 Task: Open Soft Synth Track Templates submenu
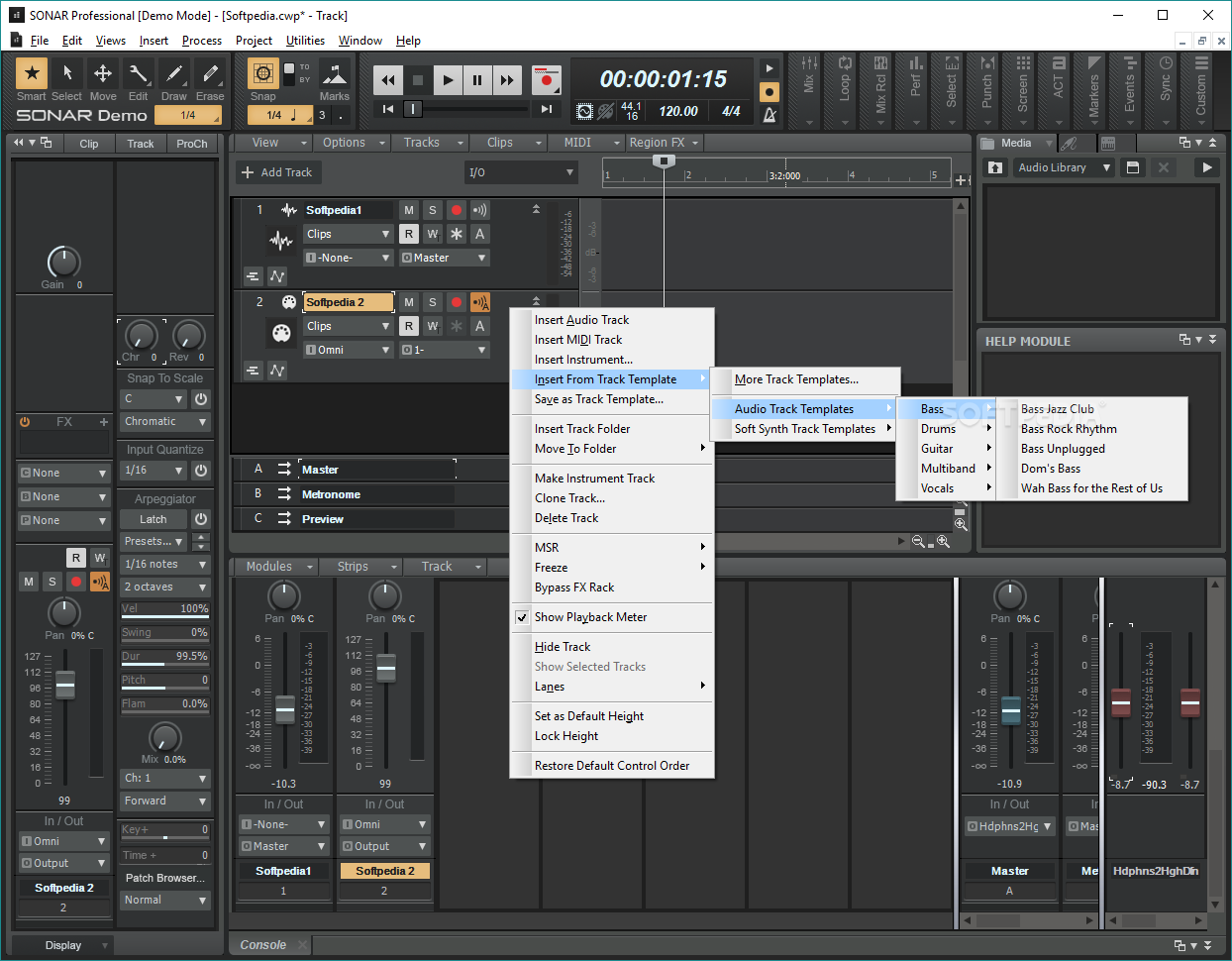tap(804, 429)
